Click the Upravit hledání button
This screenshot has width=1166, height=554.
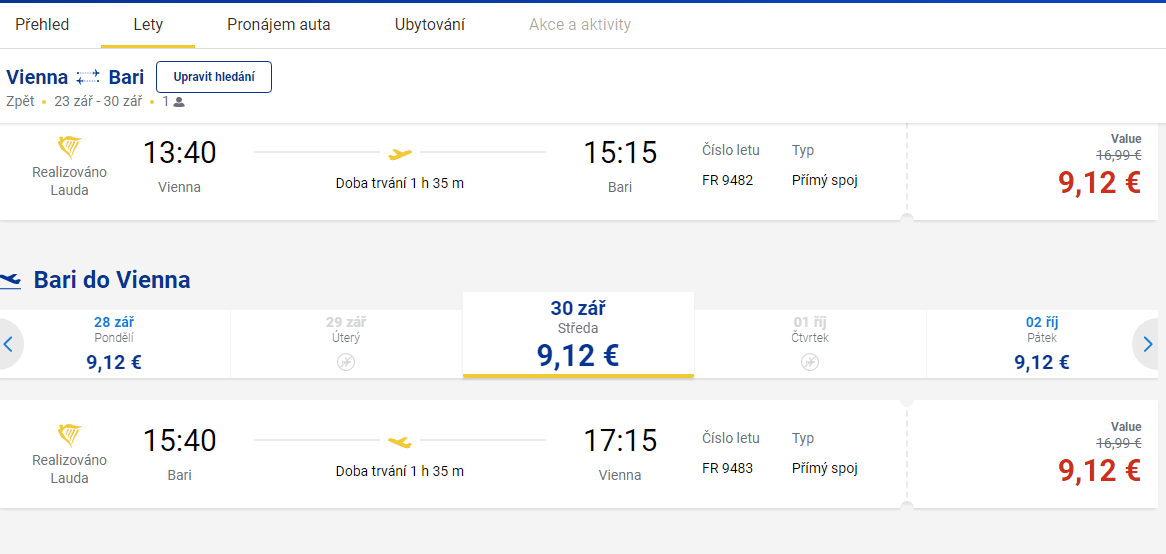point(214,77)
